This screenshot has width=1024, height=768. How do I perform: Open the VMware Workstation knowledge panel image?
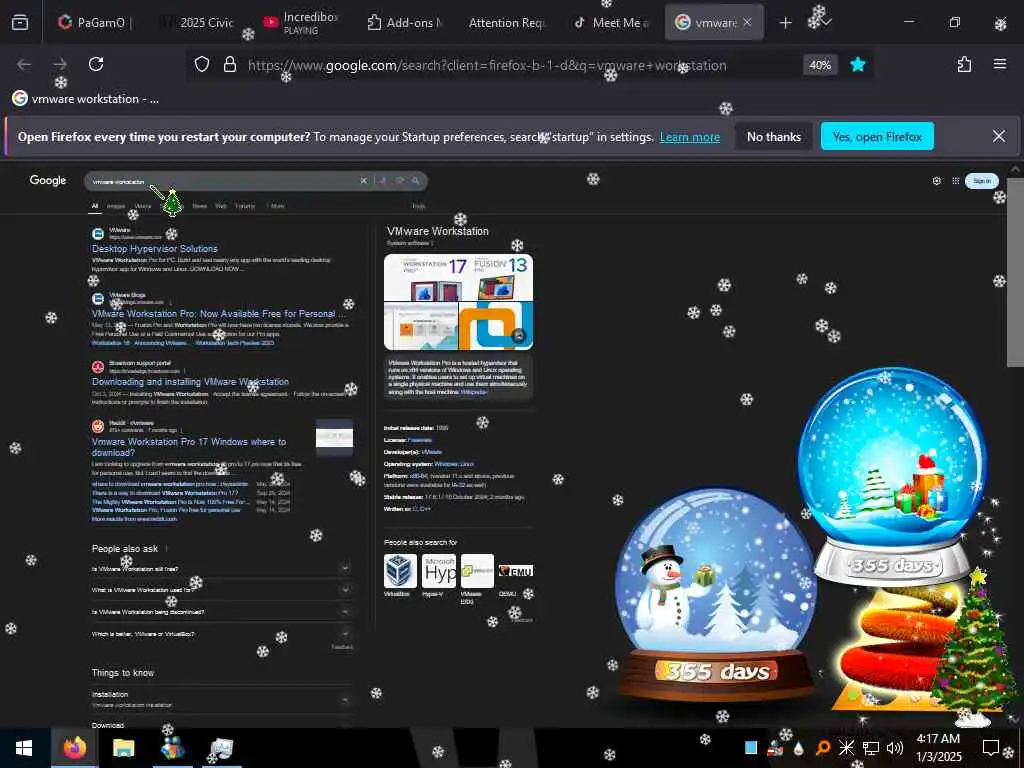coord(458,302)
